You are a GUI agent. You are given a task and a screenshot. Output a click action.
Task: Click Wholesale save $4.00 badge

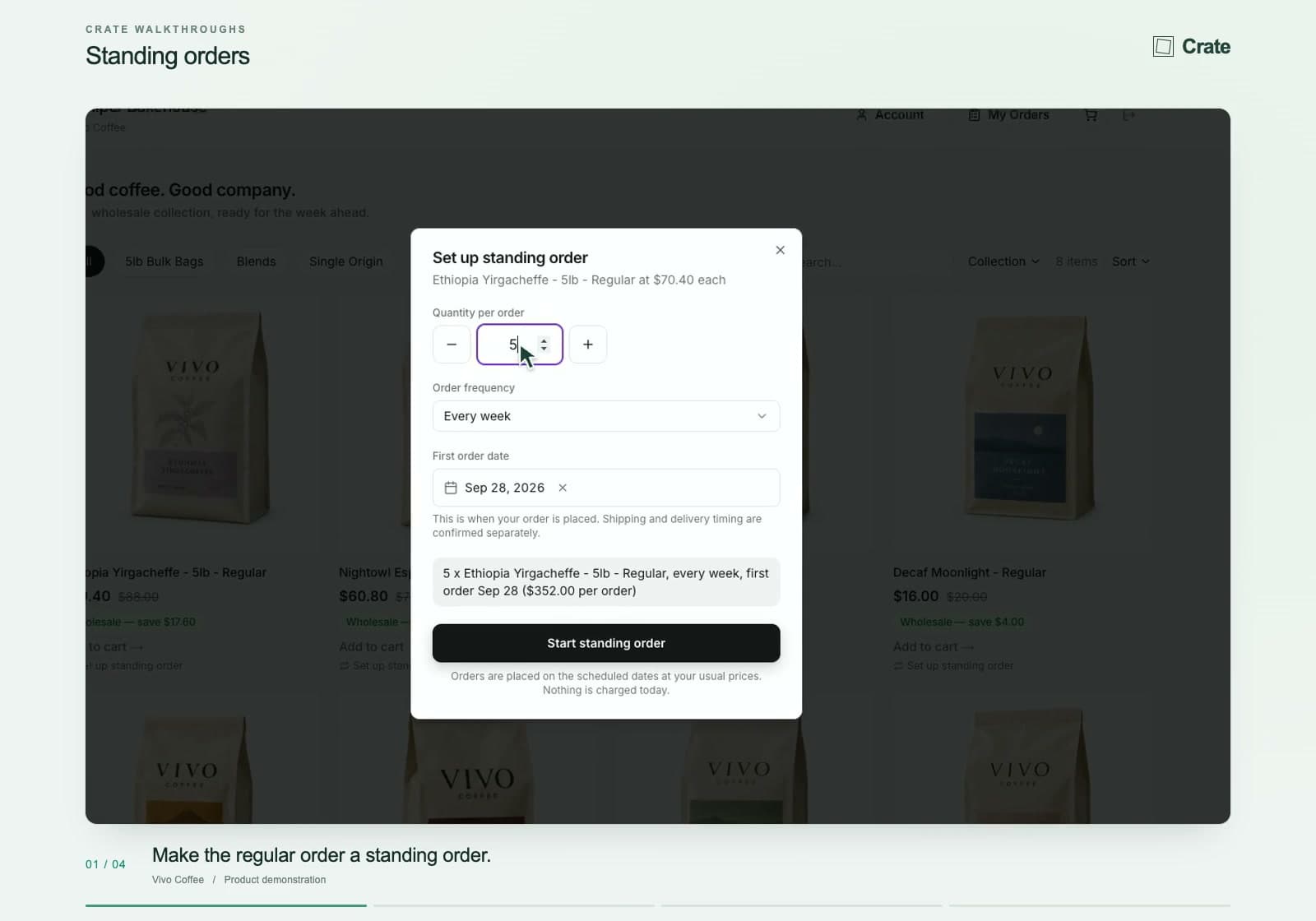tap(962, 622)
